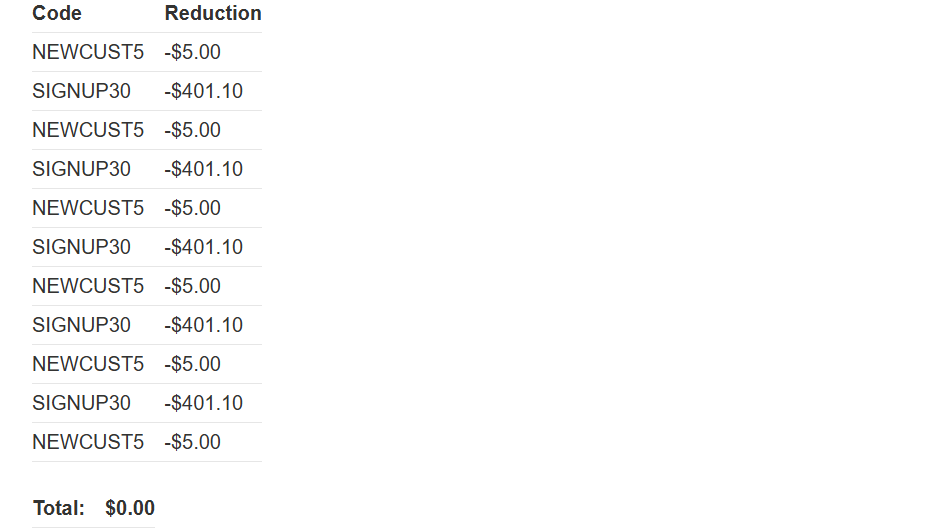Click the last SIGNUP30 code entry
929x532 pixels.
[81, 403]
